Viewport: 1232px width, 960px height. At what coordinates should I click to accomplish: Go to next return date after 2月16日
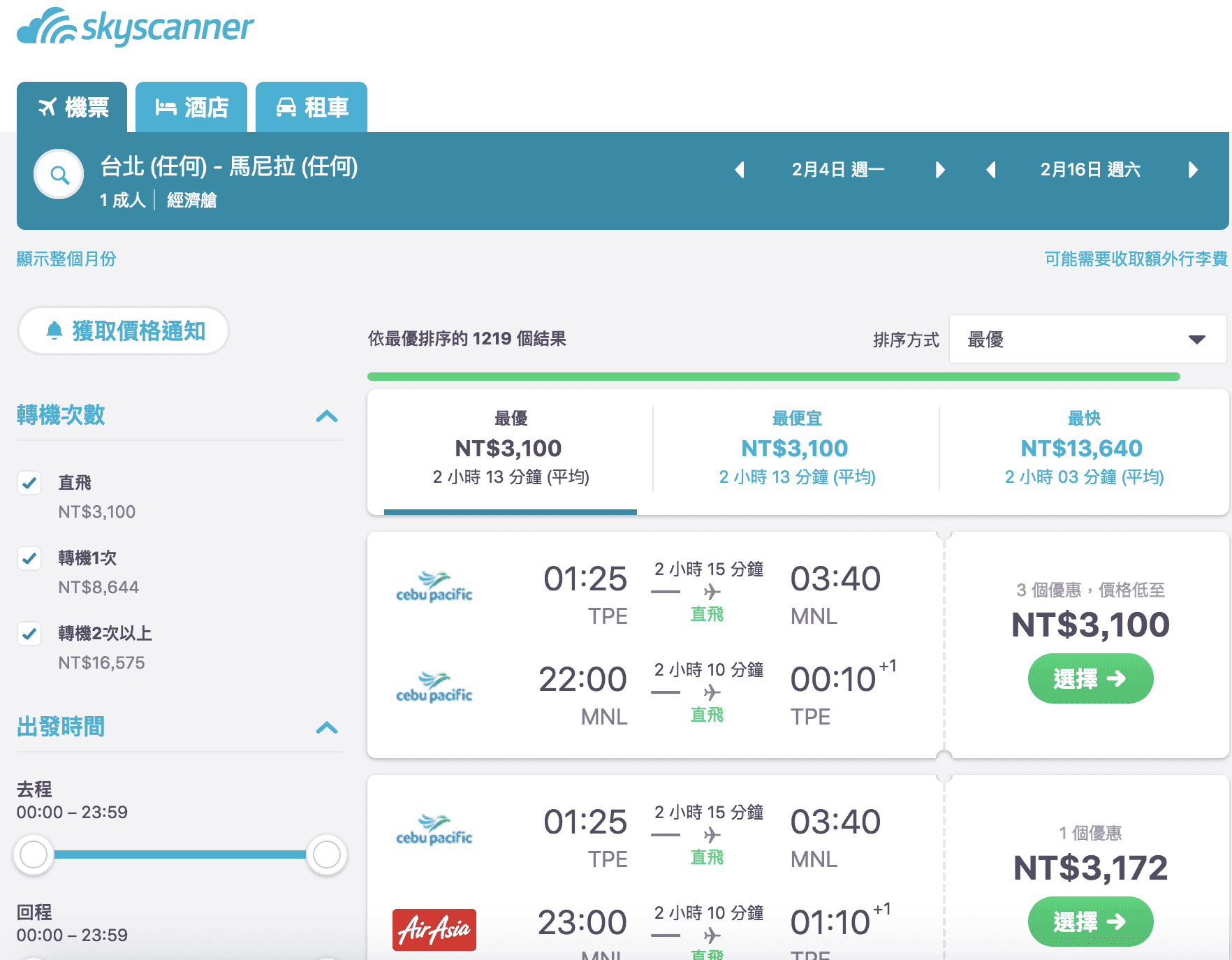(1193, 170)
